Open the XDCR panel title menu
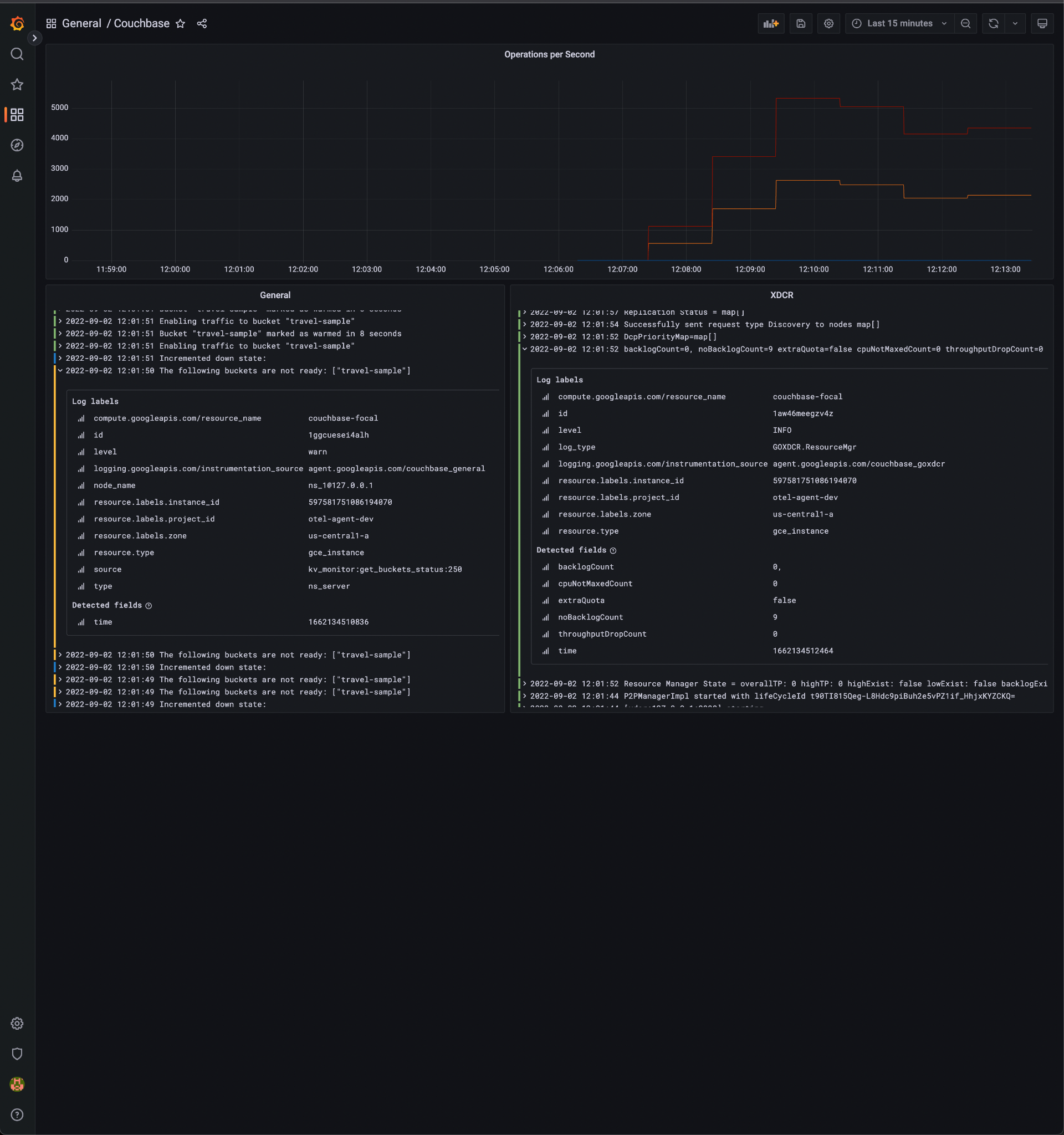 point(781,295)
